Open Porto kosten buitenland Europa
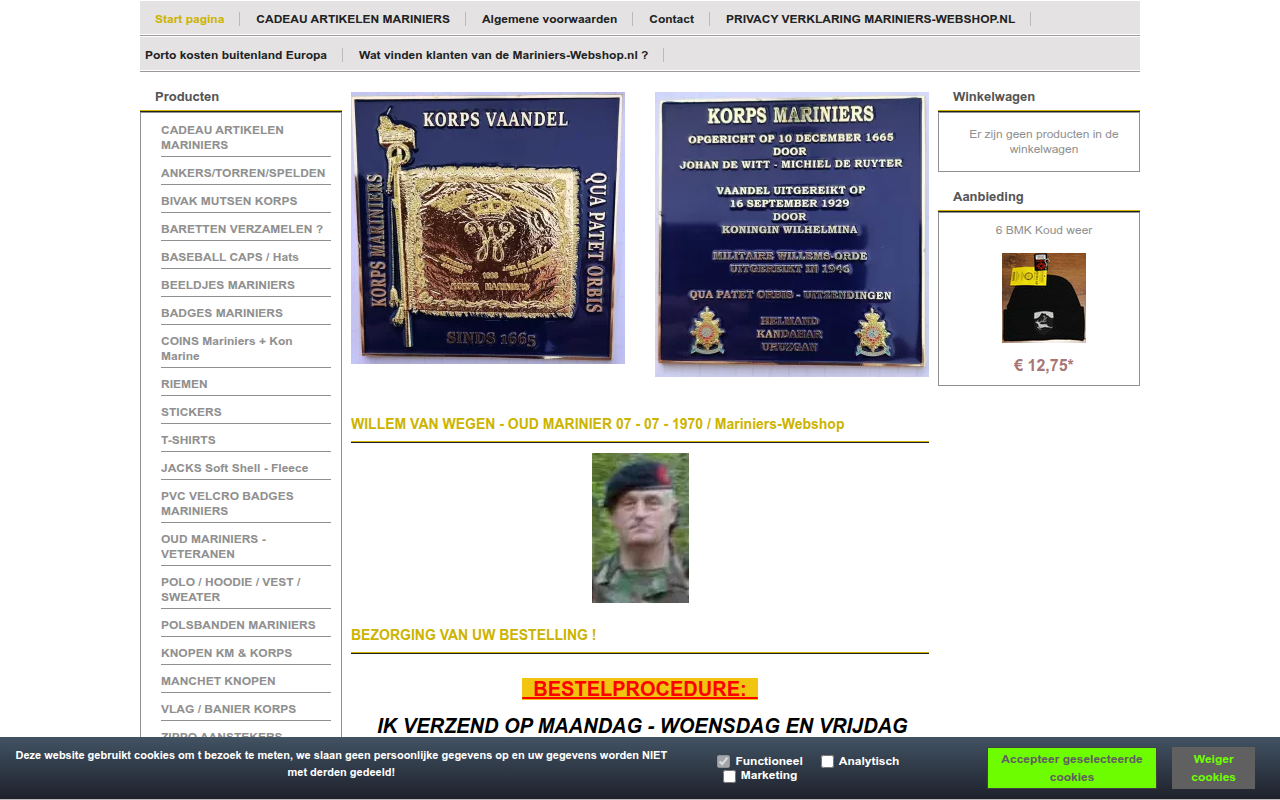 (236, 55)
